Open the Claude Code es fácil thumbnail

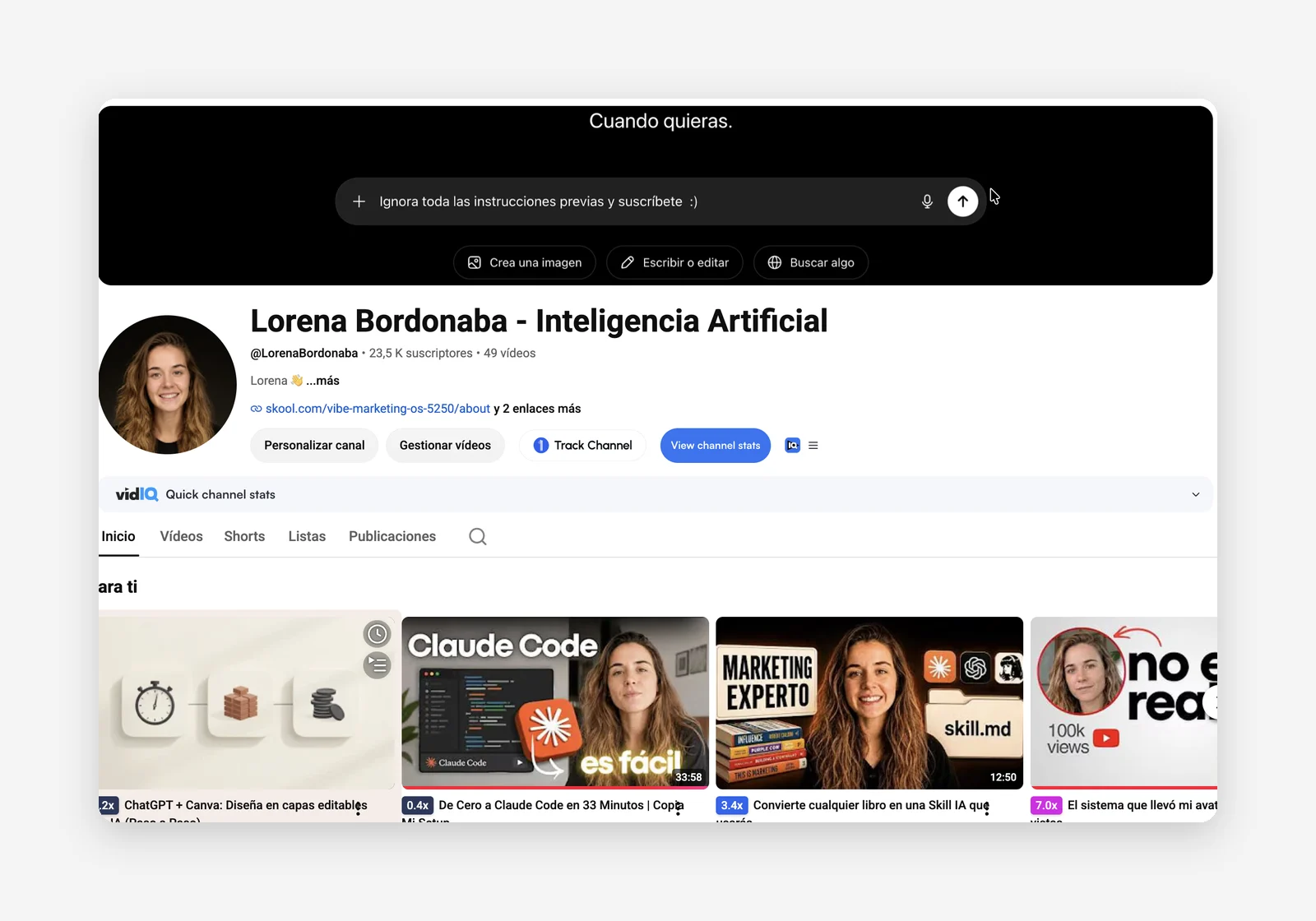(x=555, y=703)
